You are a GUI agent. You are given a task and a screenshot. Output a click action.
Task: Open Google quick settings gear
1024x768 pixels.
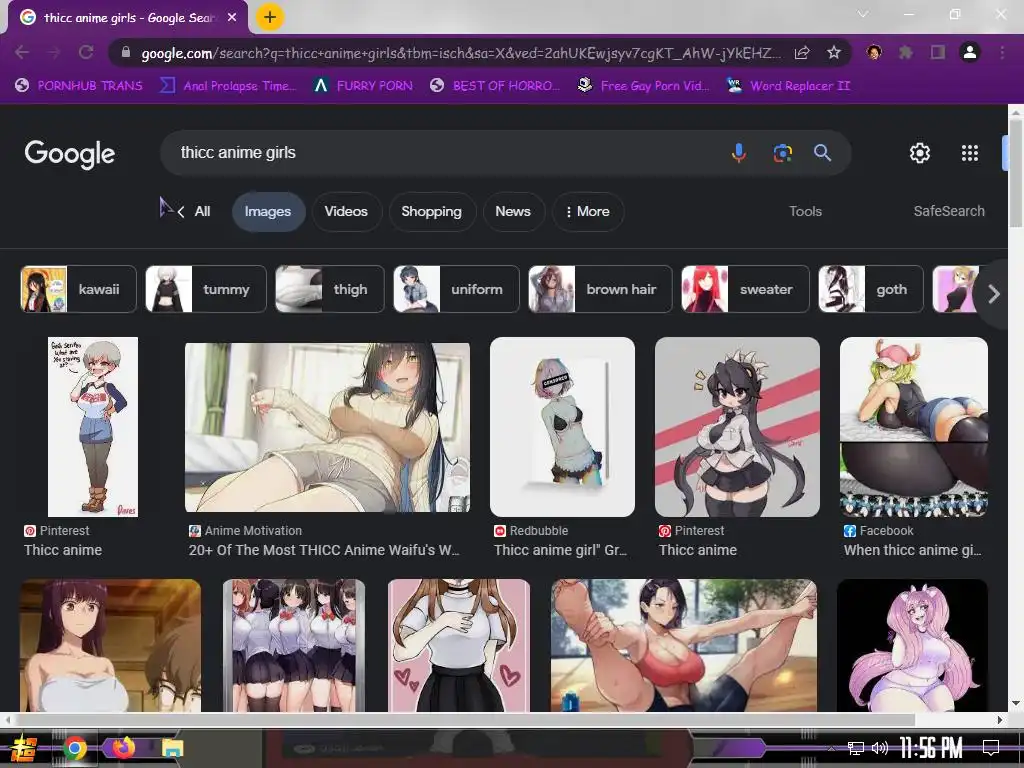tap(920, 153)
